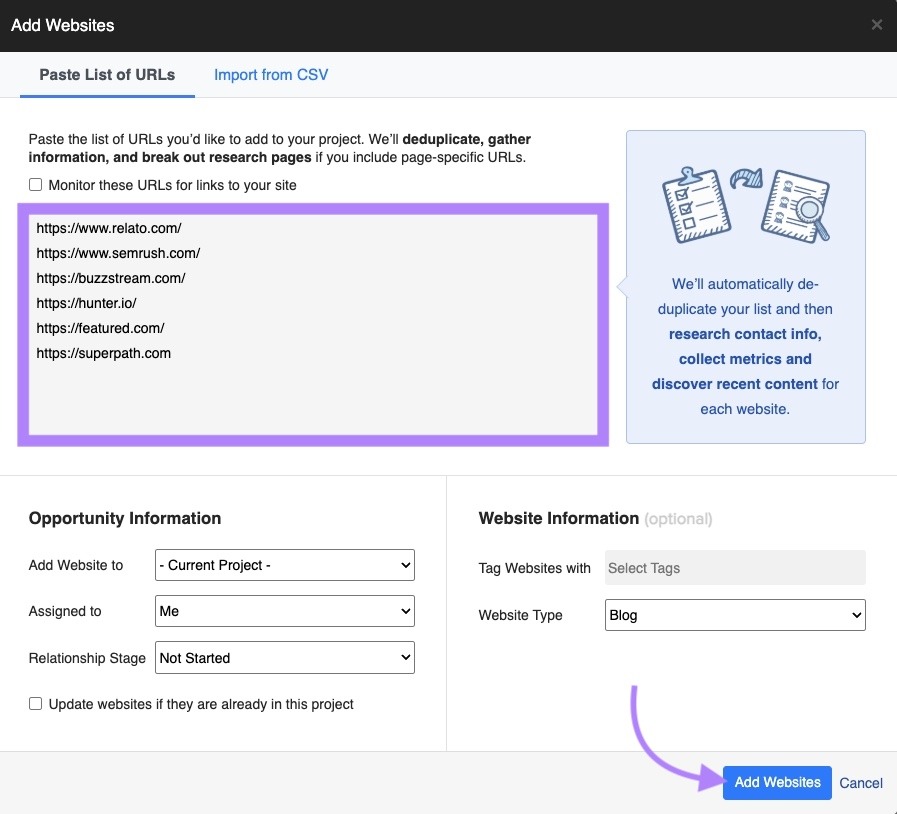This screenshot has width=897, height=814.
Task: Click the Select Tags field
Action: point(735,567)
